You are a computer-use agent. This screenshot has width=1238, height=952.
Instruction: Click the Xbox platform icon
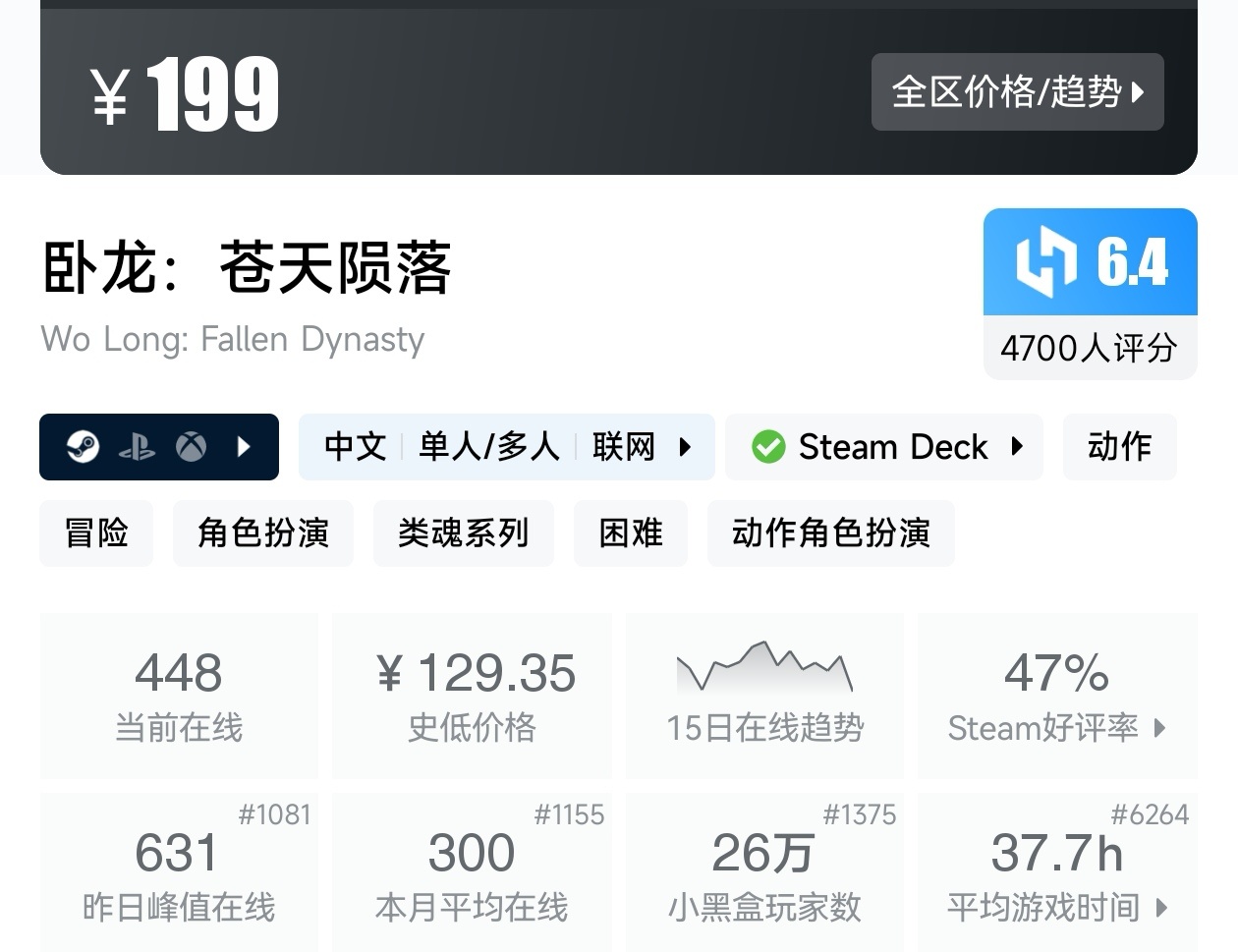click(x=192, y=447)
